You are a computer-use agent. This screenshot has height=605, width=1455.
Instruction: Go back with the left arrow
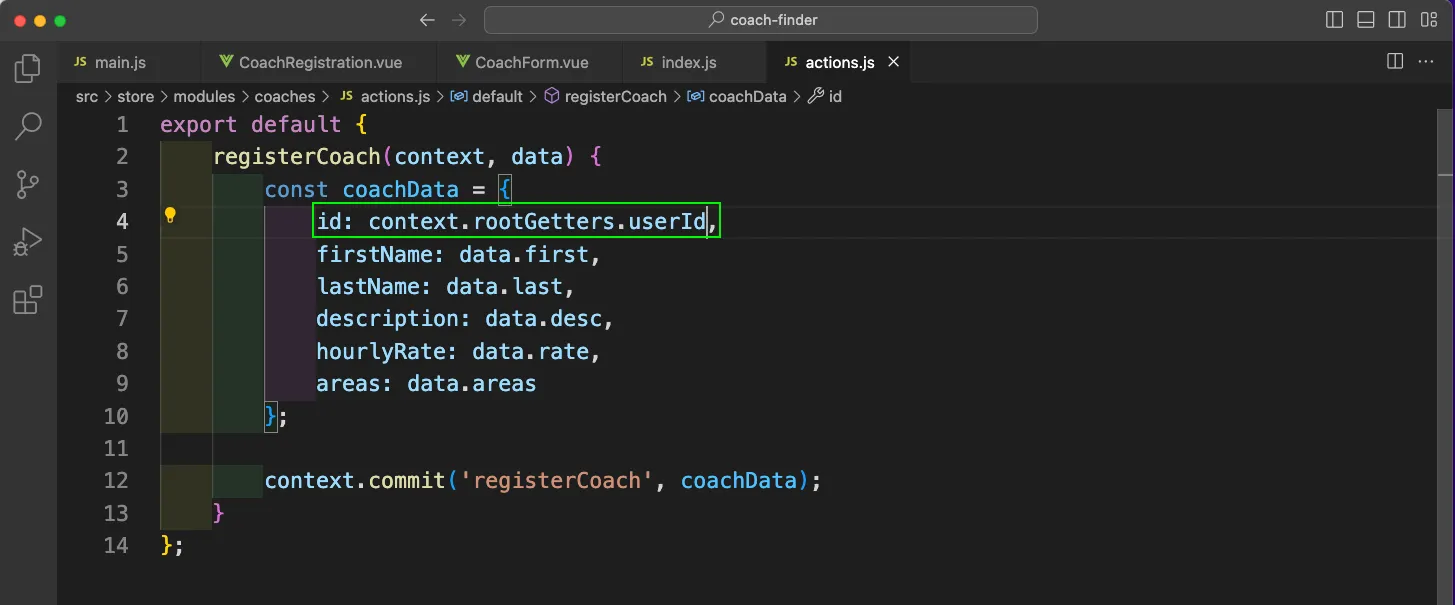tap(427, 20)
